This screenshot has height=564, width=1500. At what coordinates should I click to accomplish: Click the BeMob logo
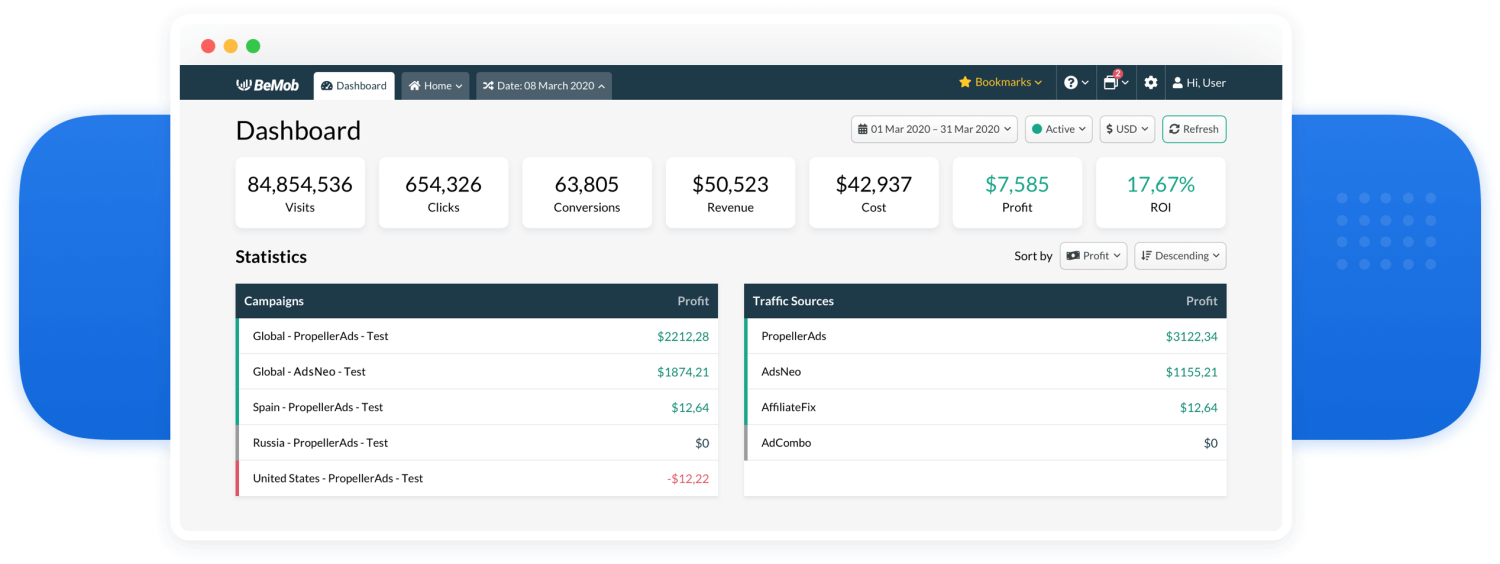[267, 85]
